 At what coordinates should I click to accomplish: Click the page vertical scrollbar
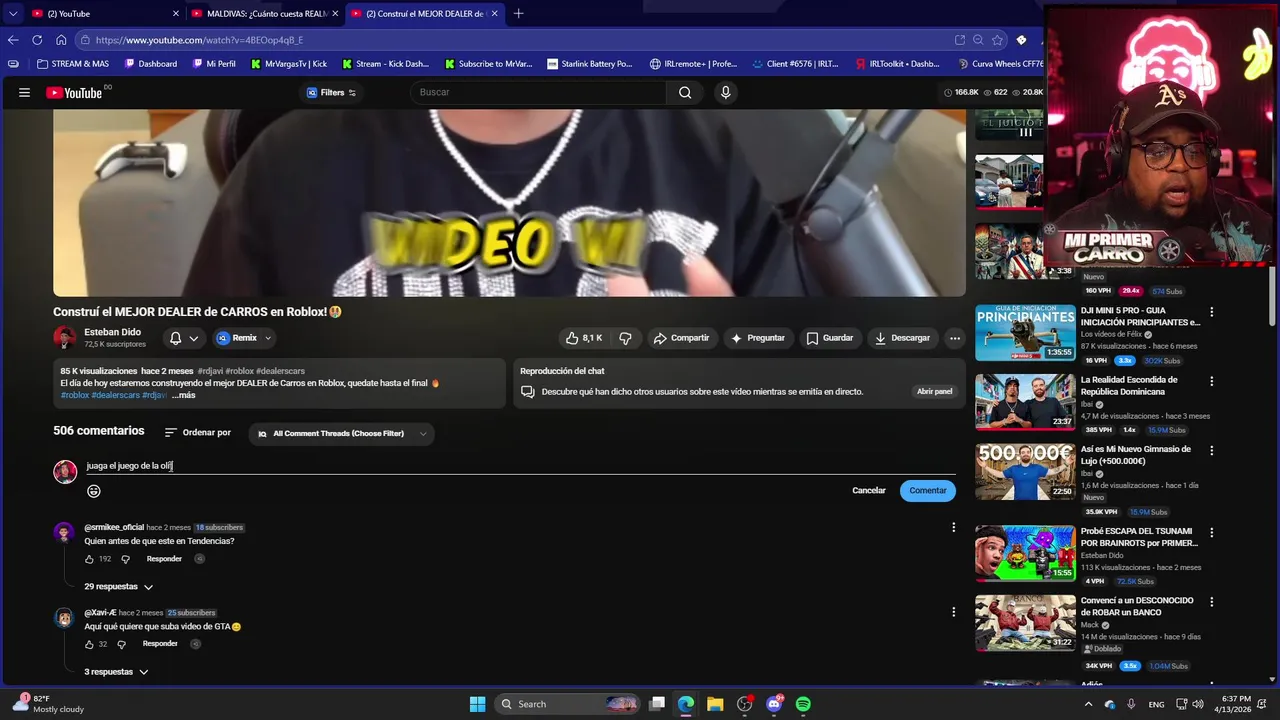[1273, 296]
